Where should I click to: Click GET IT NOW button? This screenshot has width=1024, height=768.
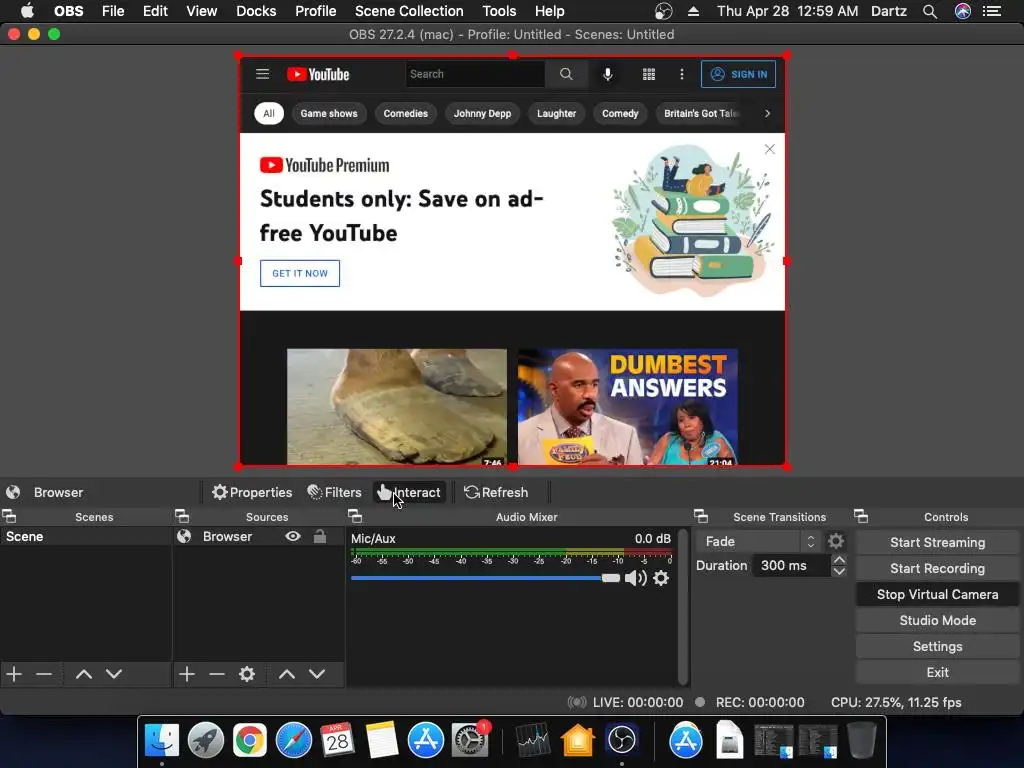(x=300, y=273)
